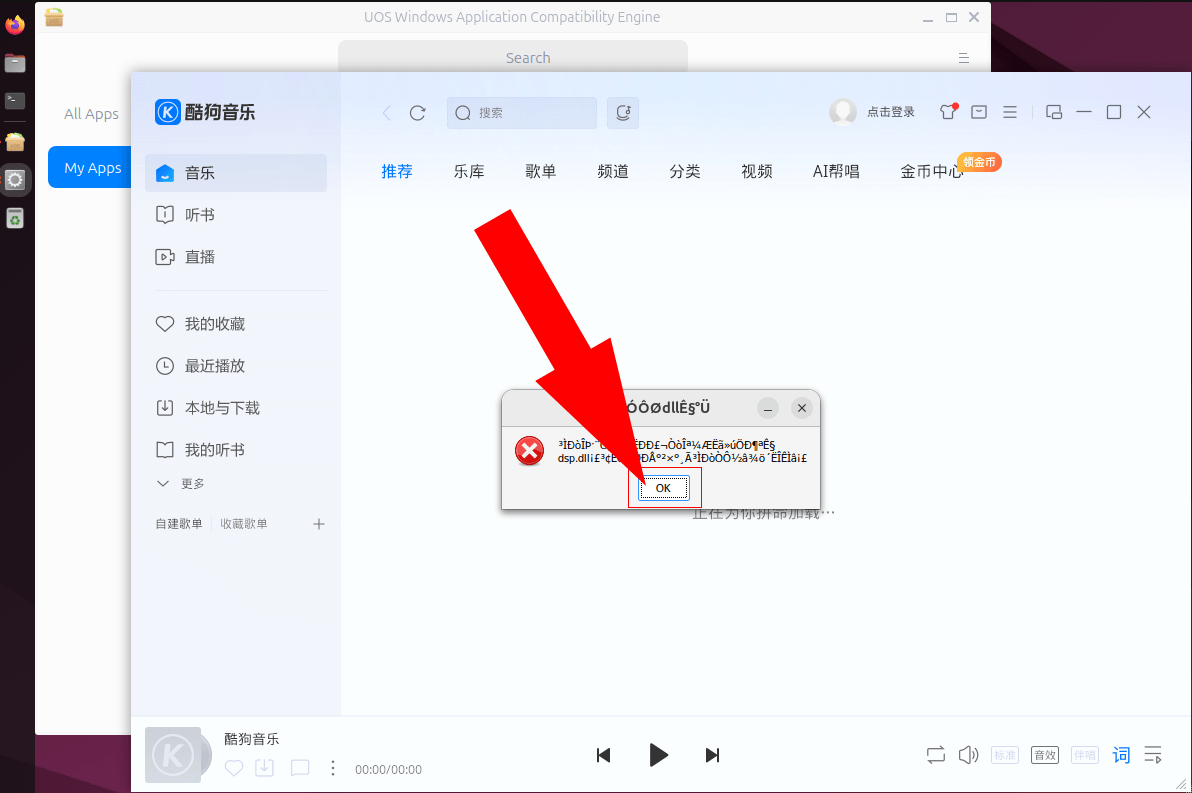Click OK in the error dialog
1192x793 pixels.
click(x=664, y=487)
